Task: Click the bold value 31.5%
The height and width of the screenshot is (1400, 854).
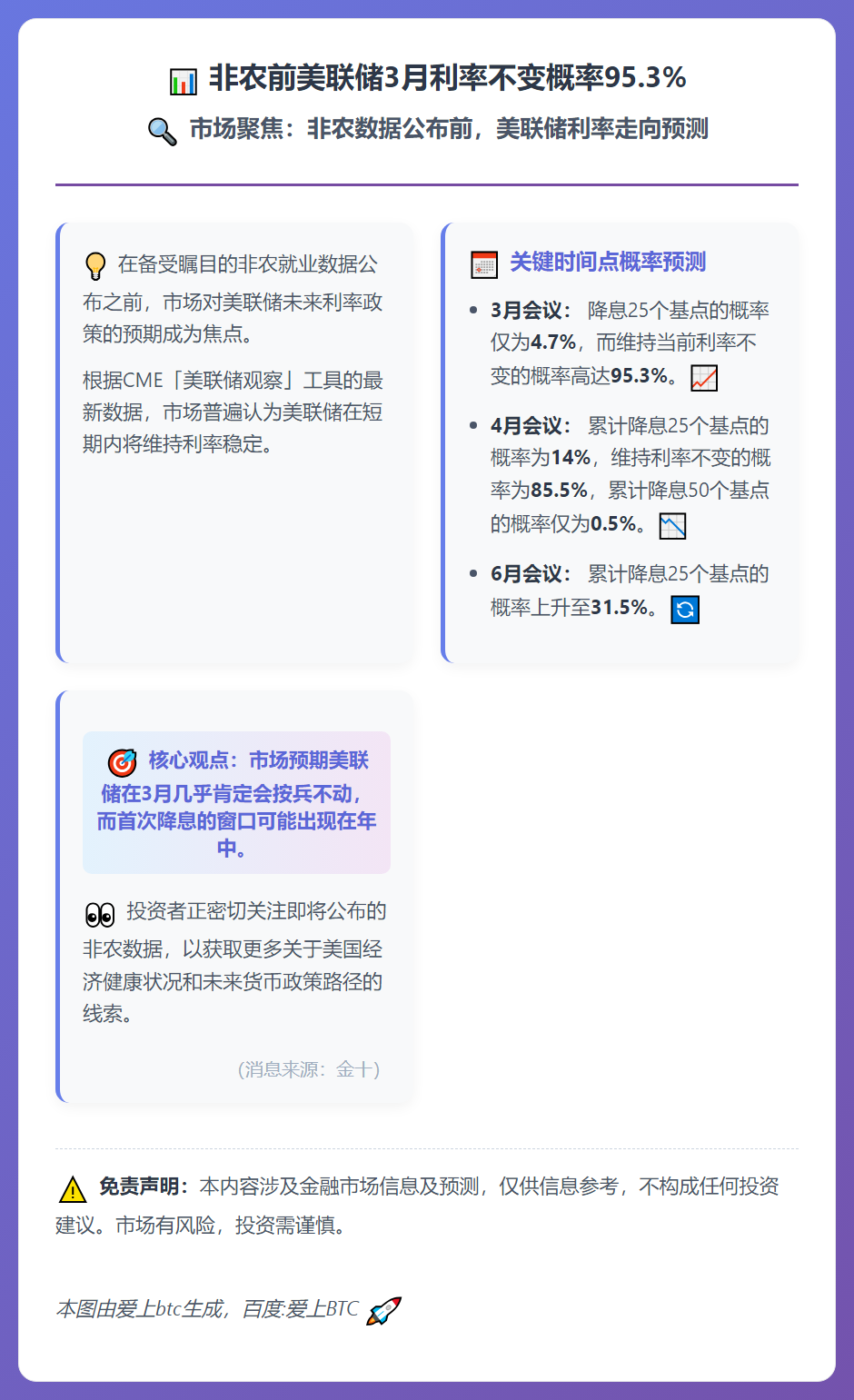Action: [620, 607]
